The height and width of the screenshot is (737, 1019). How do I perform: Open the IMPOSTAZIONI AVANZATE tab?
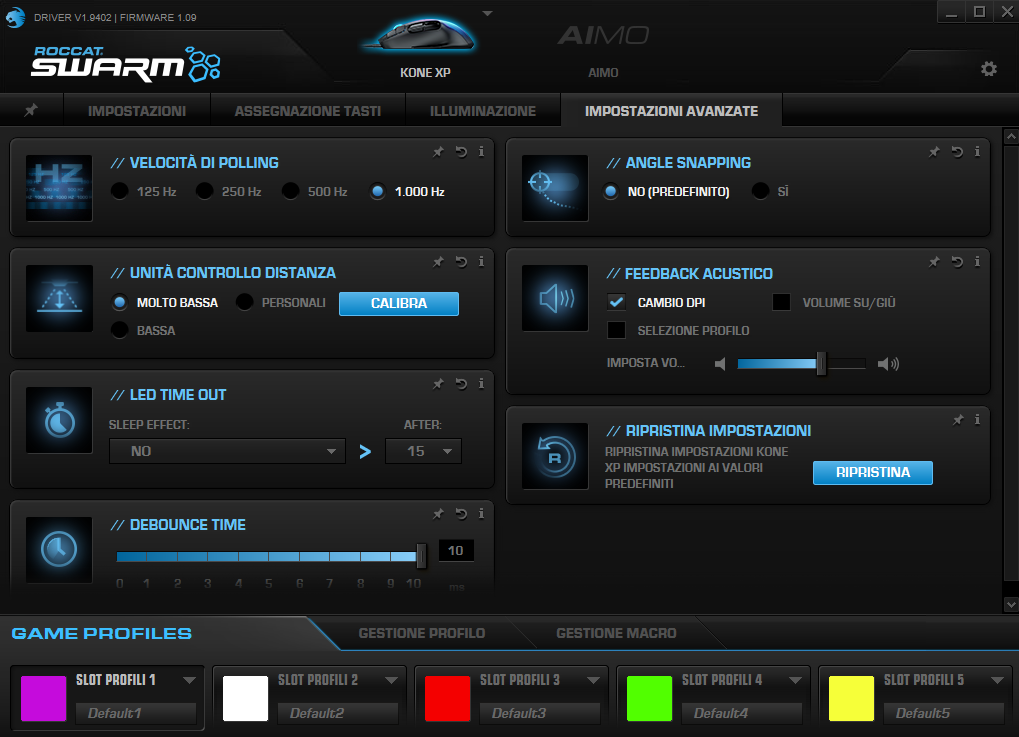coord(671,110)
